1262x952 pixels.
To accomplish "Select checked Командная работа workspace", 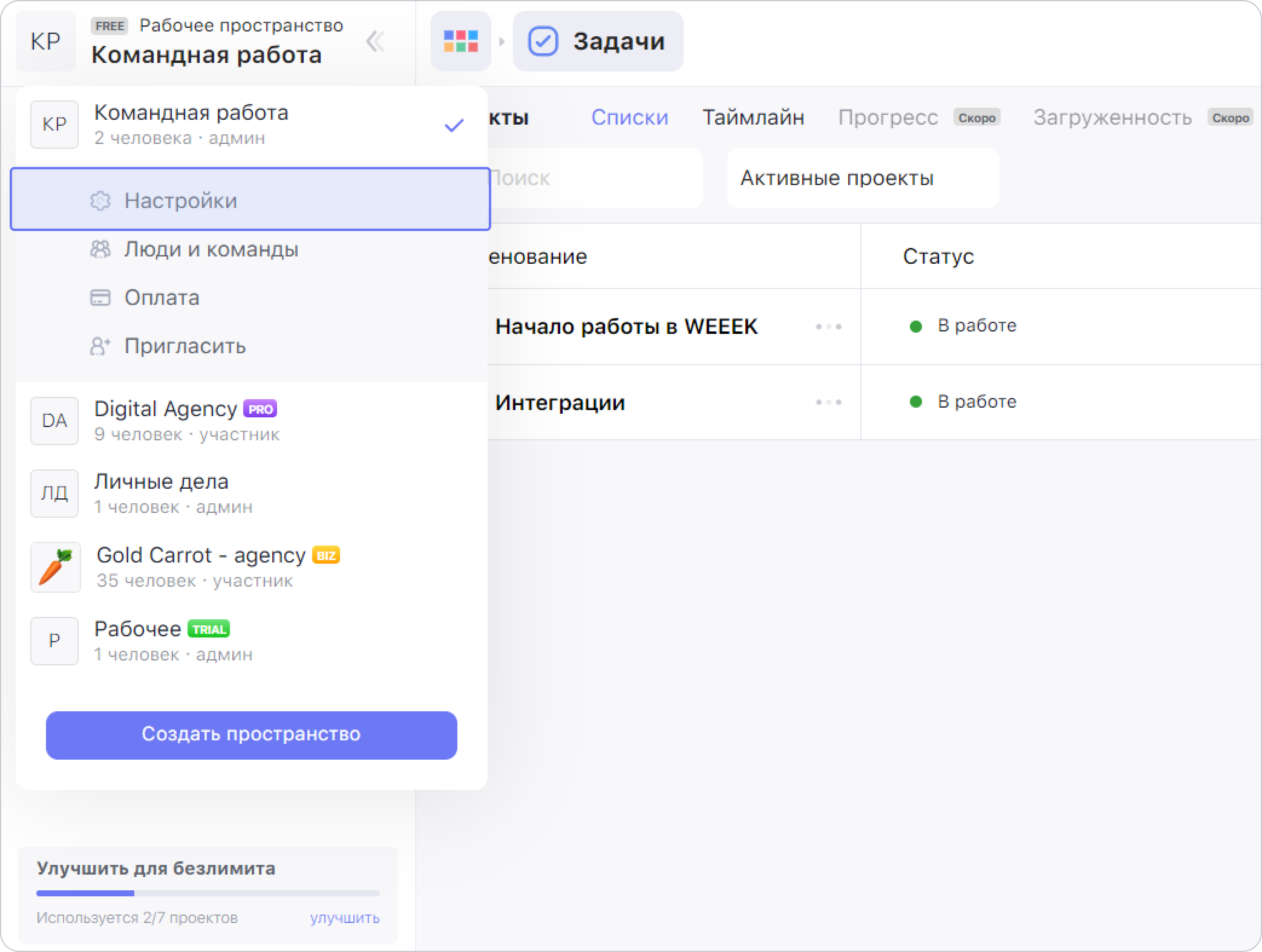I will coord(251,124).
